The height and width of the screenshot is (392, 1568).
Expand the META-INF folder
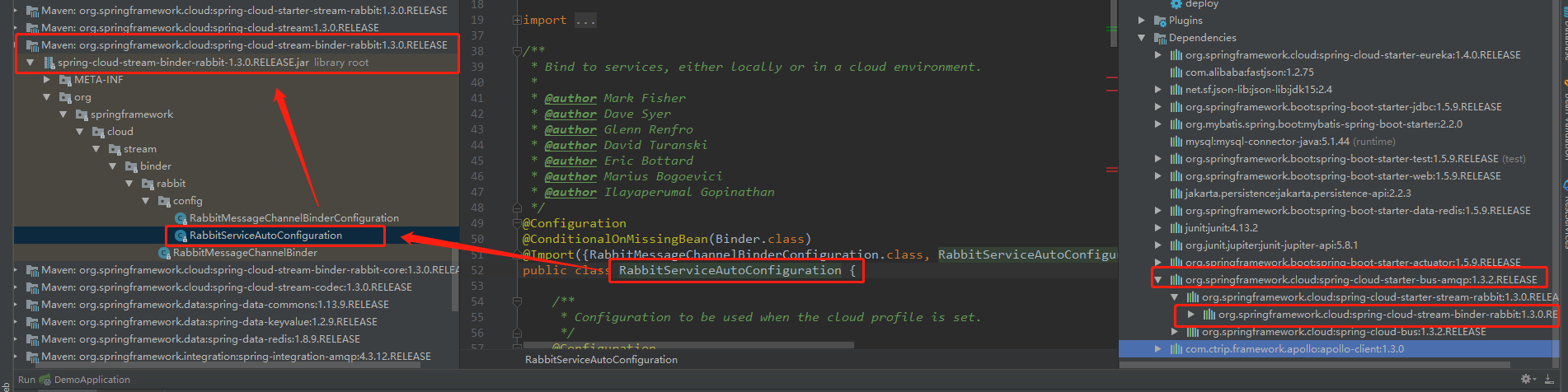pos(47,80)
